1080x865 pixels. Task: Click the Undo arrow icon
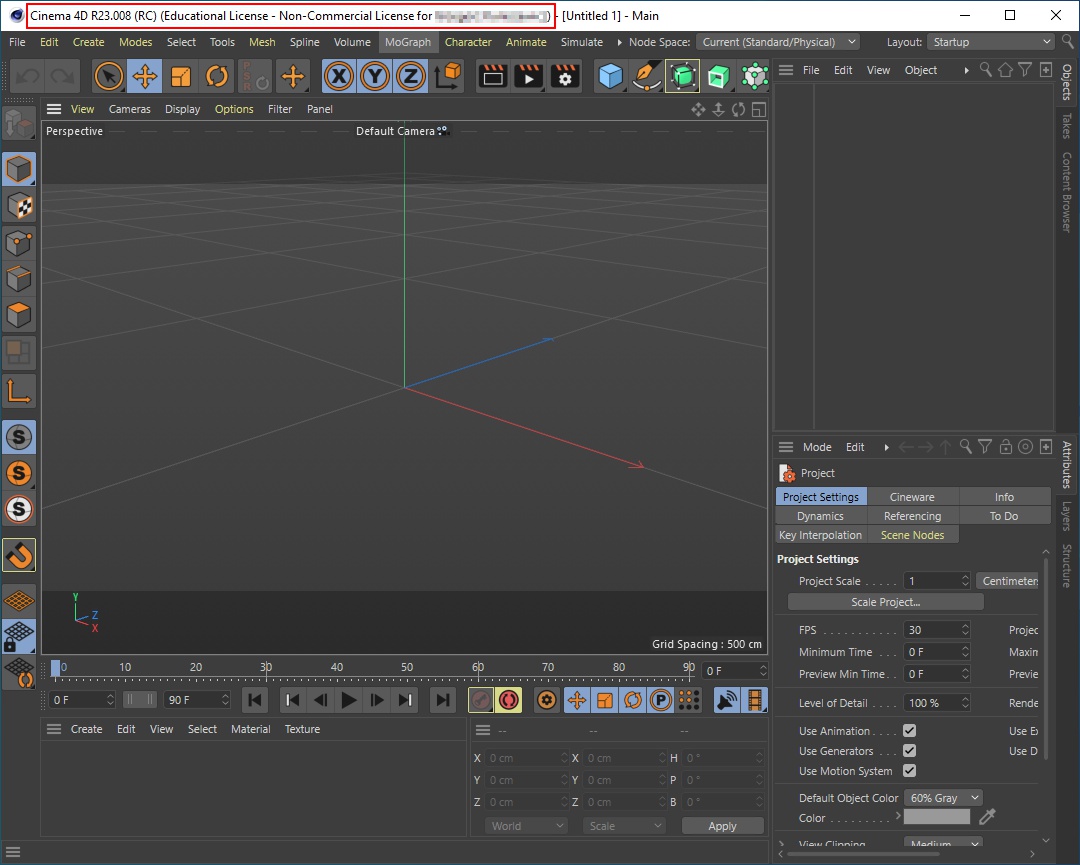coord(28,76)
